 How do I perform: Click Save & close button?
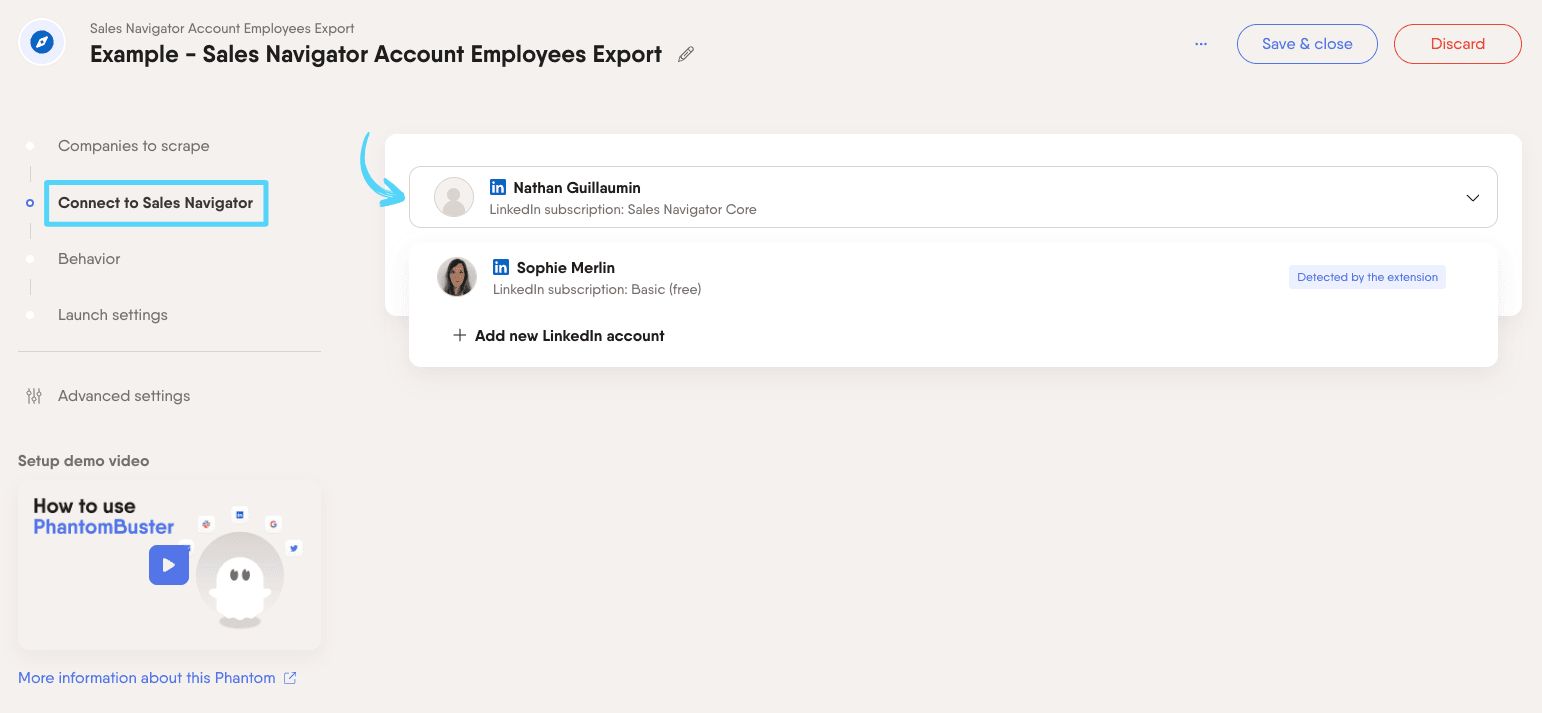click(1307, 44)
